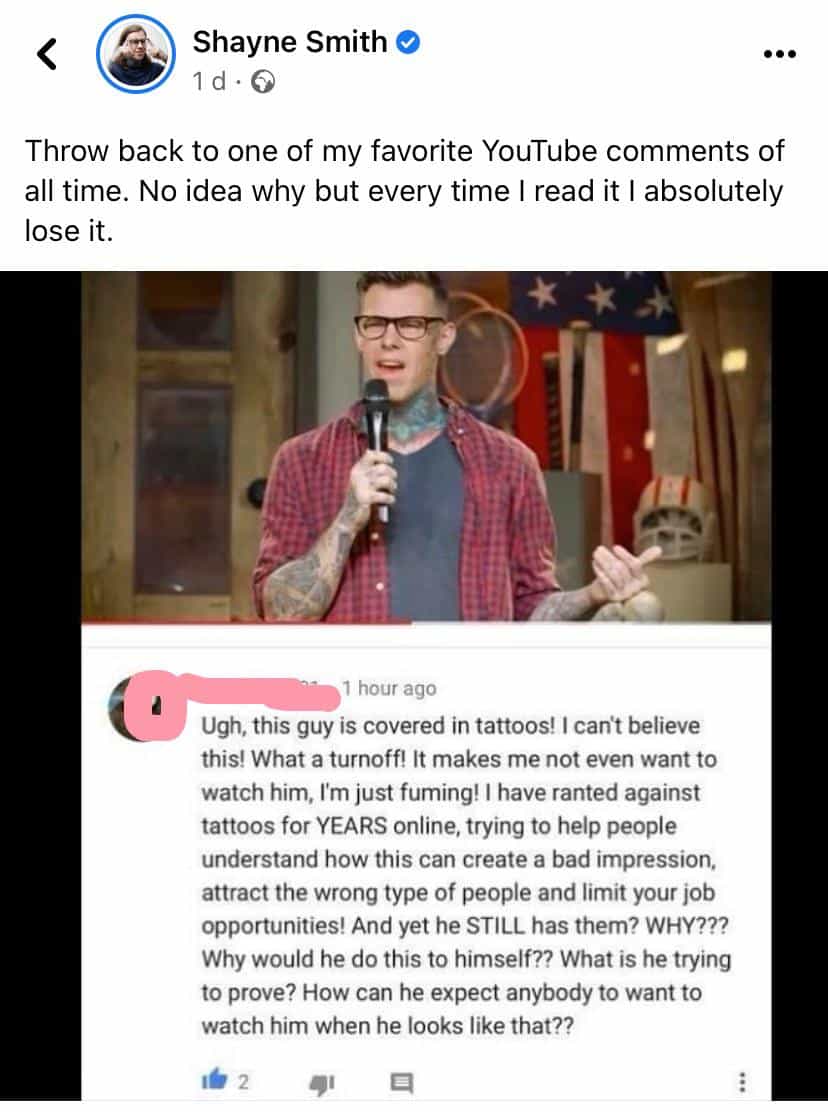
Task: Go back using the left chevron arrow
Action: pyautogui.click(x=47, y=54)
